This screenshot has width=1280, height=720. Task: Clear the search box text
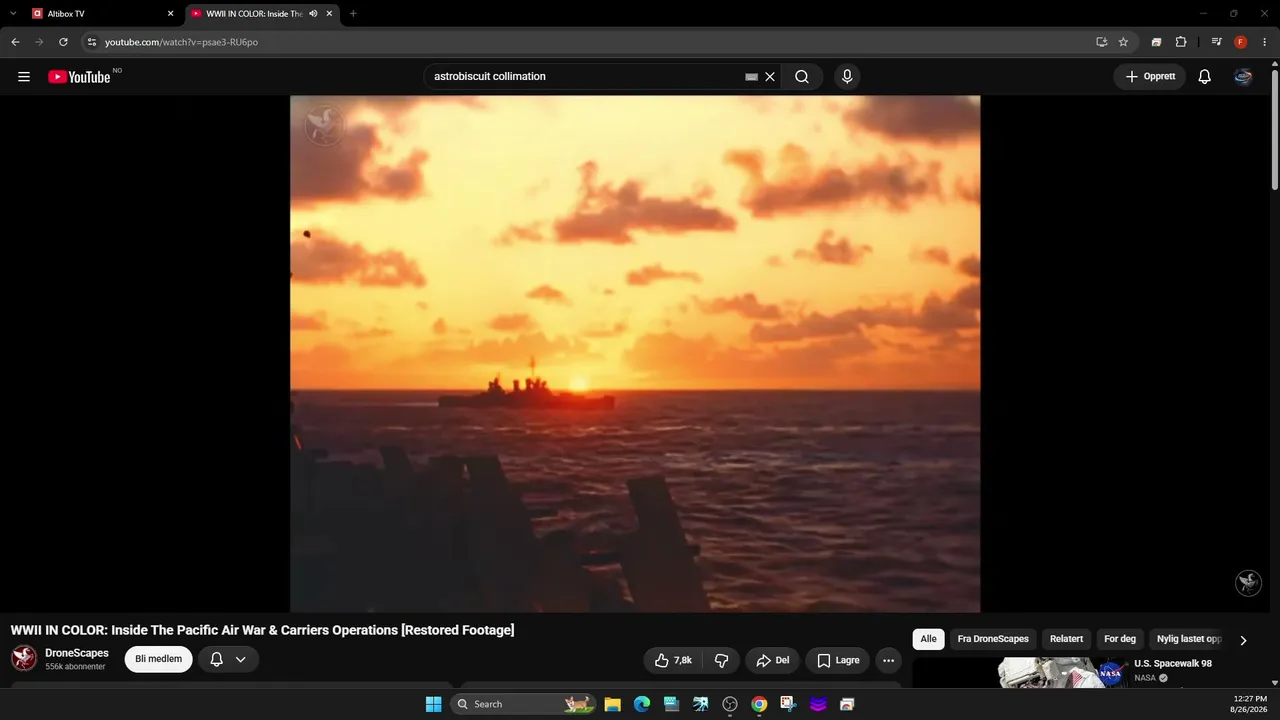[x=770, y=77]
